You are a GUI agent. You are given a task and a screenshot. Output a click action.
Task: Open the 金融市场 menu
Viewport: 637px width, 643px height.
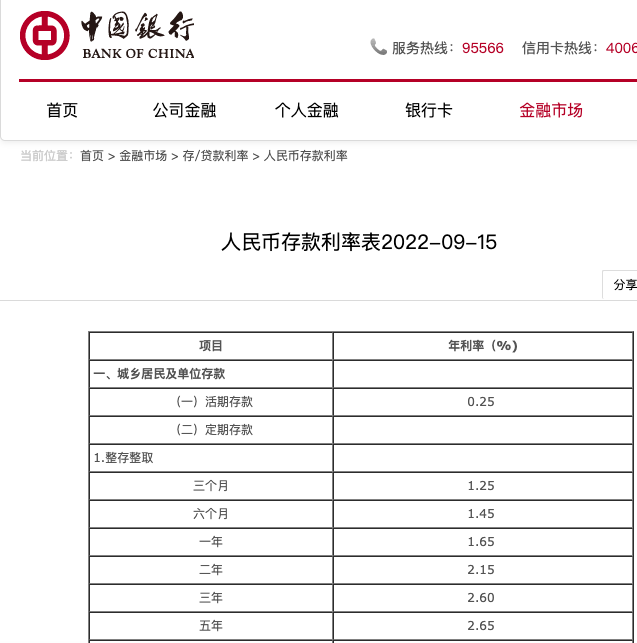coord(551,110)
